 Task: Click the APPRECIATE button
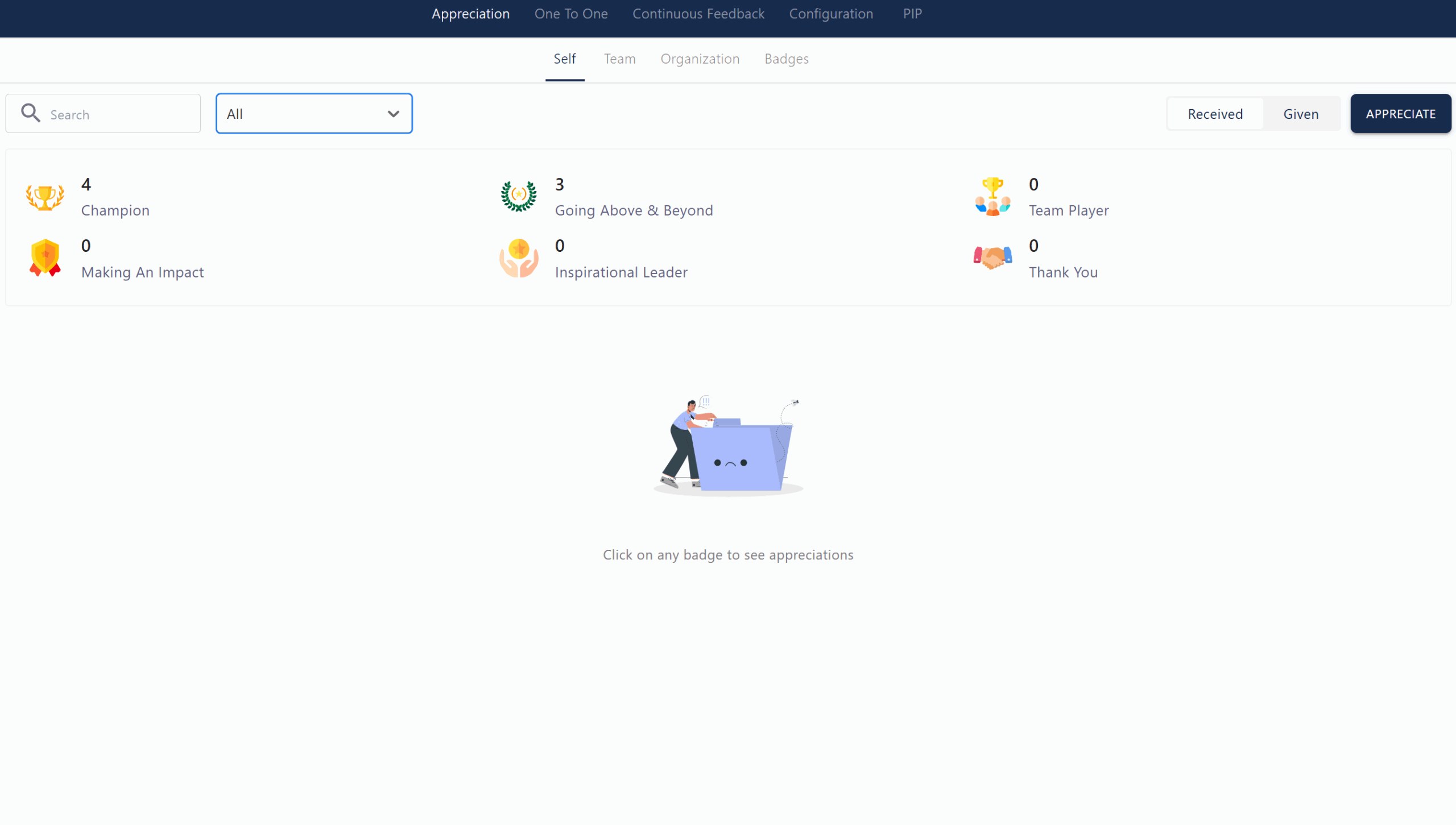click(1401, 114)
